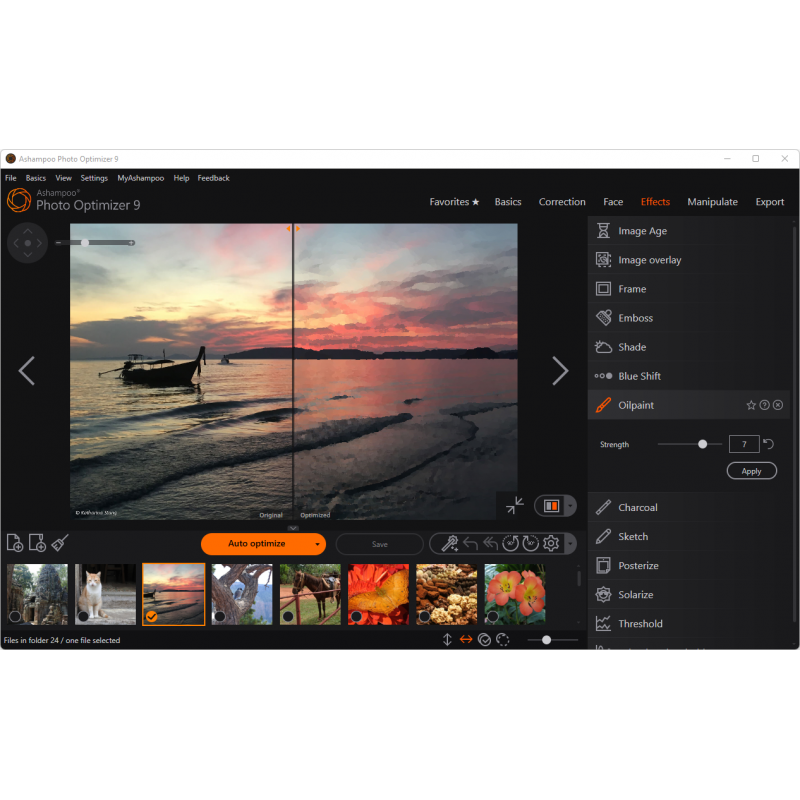Select the Emboss effect
The image size is (800, 800).
coord(635,318)
